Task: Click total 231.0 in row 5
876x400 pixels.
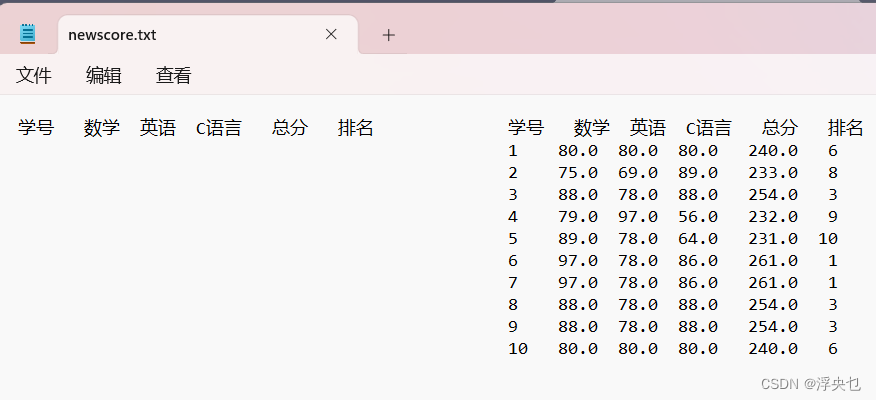Action: point(773,239)
